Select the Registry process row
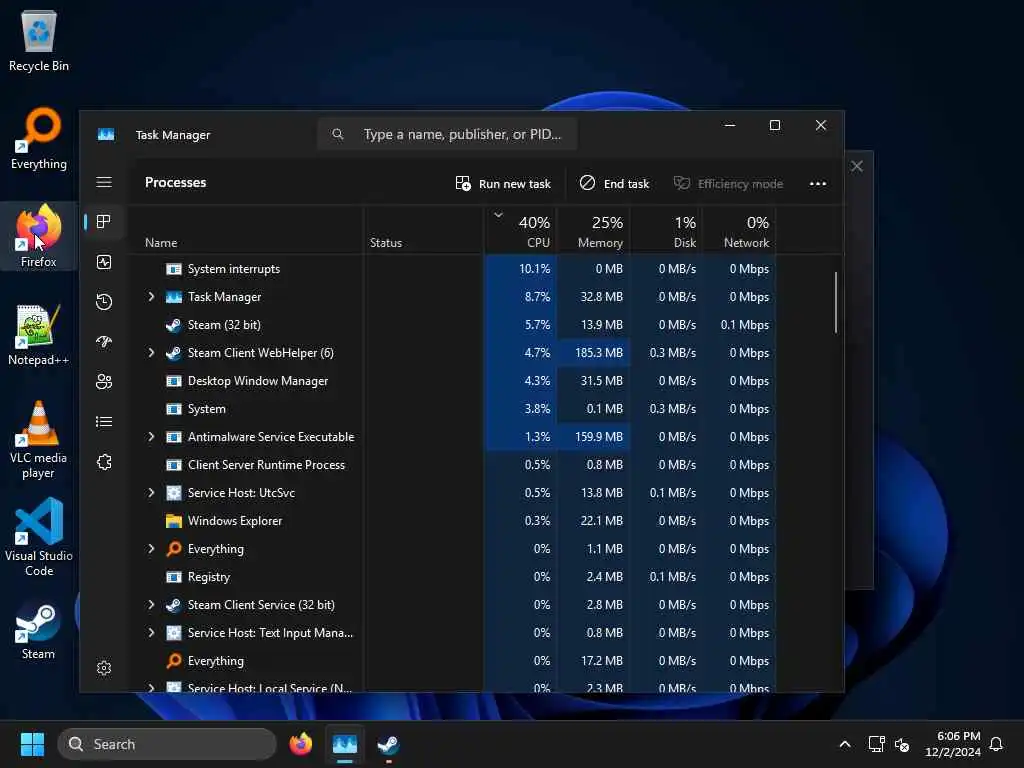The height and width of the screenshot is (768, 1024). click(x=452, y=577)
